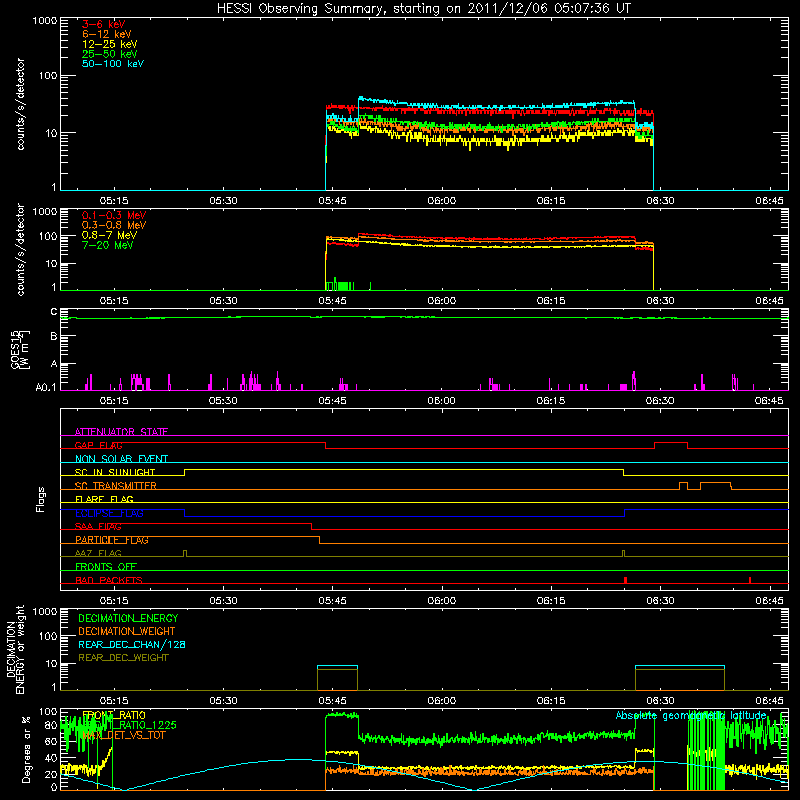The height and width of the screenshot is (800, 800).
Task: Click the ECLIPSE_FLAG label
Action: pyautogui.click(x=109, y=513)
